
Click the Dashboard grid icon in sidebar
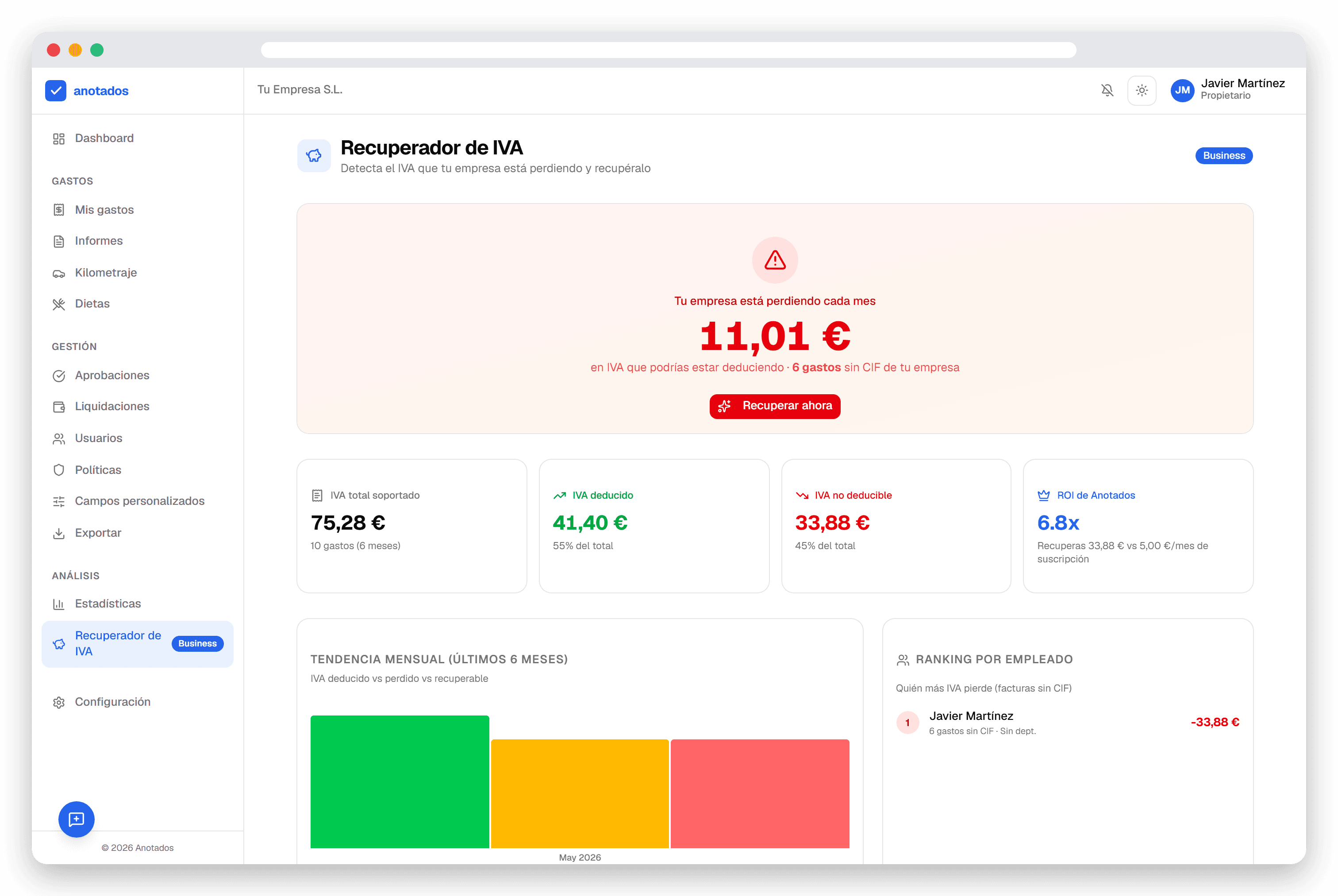tap(59, 139)
